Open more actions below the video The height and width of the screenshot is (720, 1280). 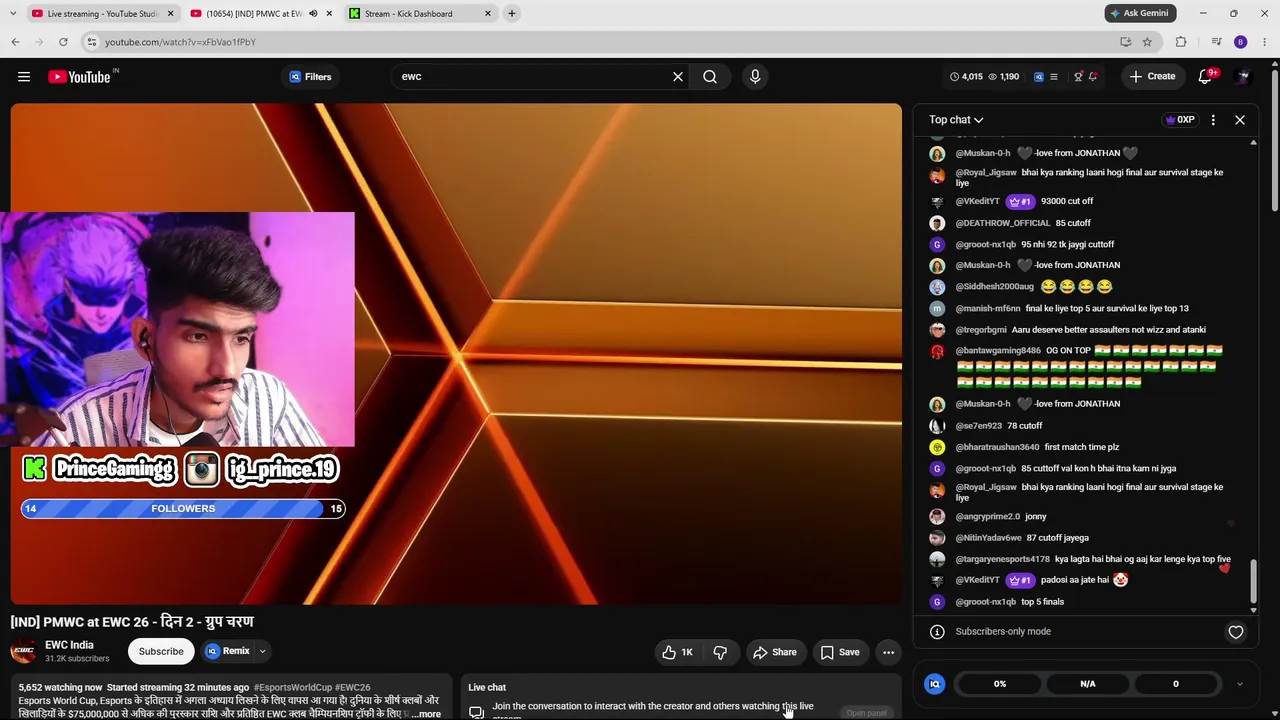[888, 652]
